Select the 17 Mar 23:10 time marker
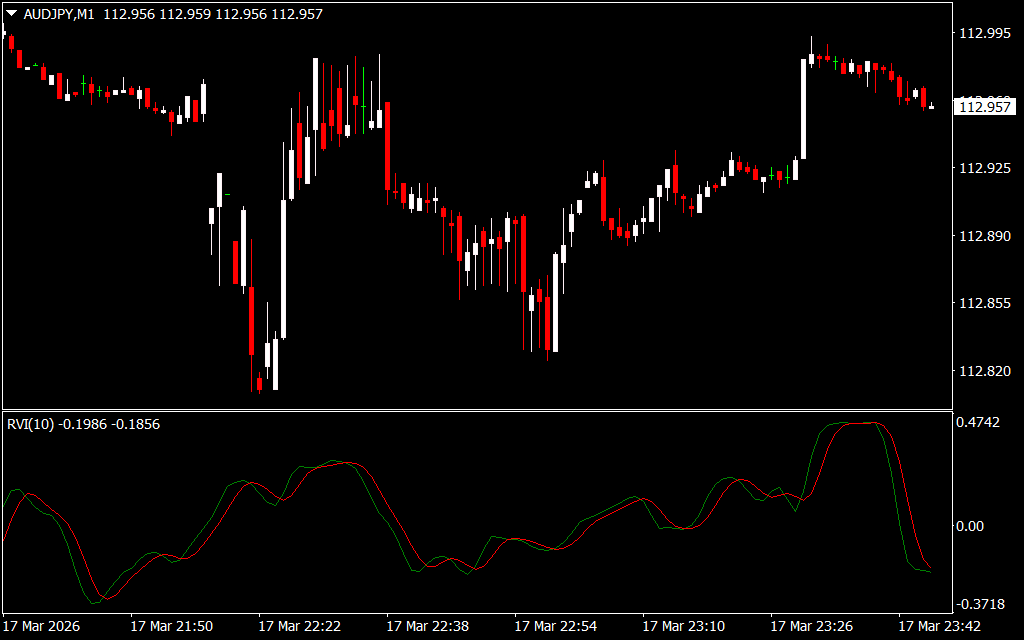Image resolution: width=1024 pixels, height=640 pixels. 683,626
